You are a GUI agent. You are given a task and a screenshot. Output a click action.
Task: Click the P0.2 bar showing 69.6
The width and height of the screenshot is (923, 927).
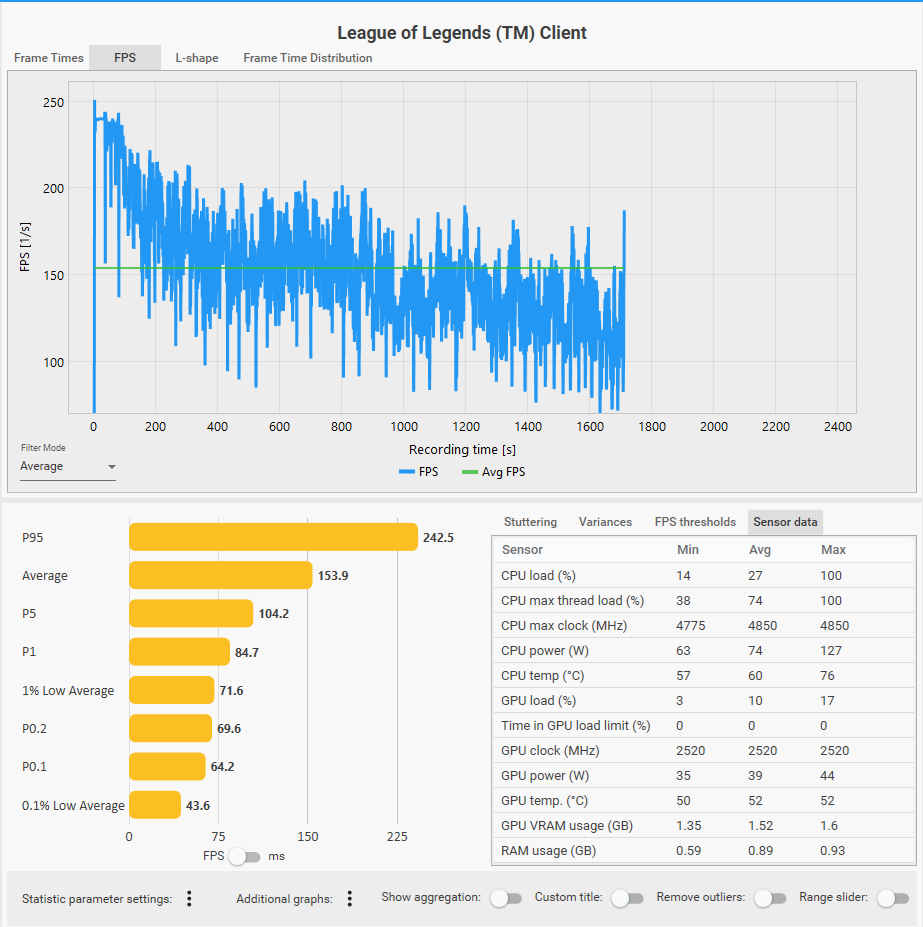(x=170, y=728)
